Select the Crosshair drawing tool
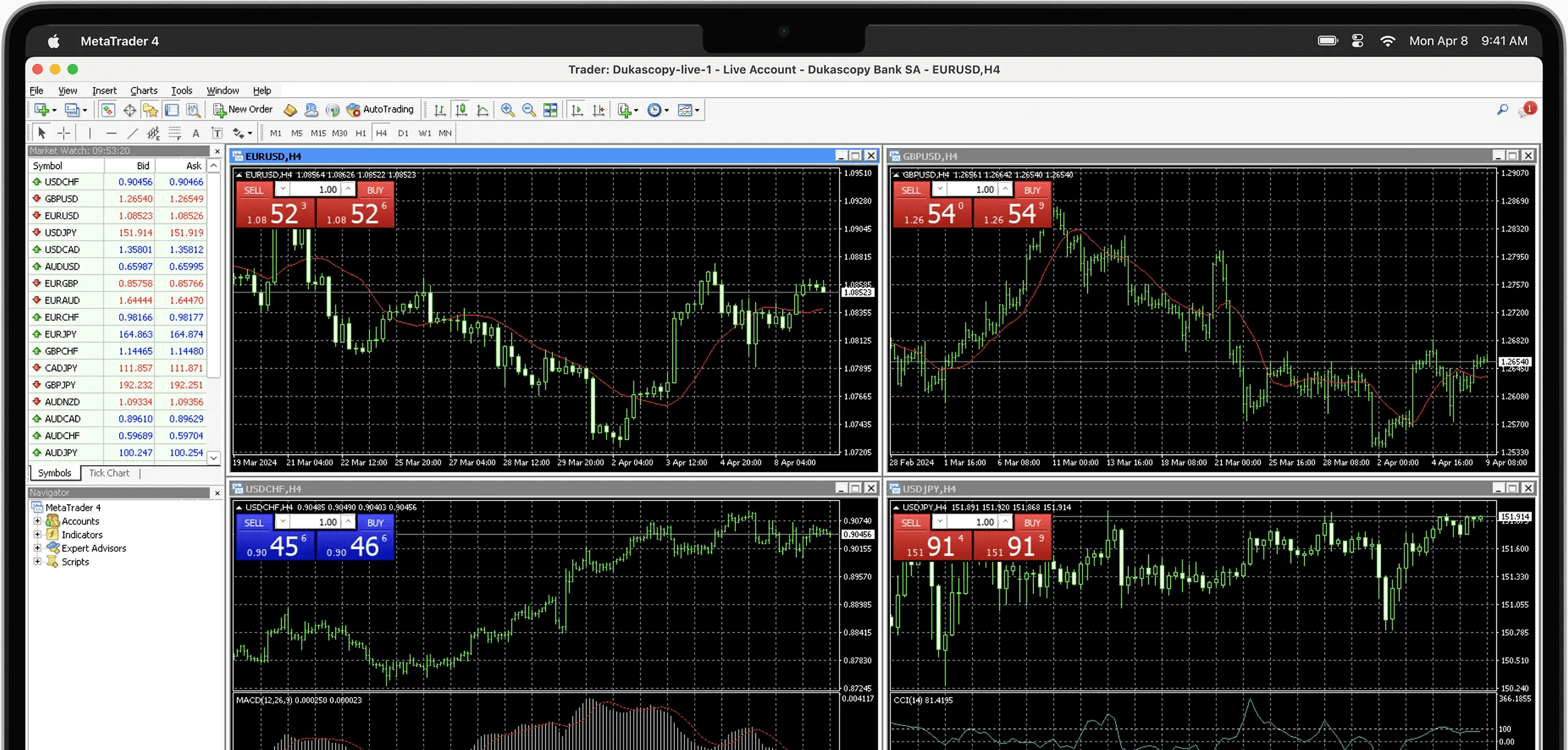Image resolution: width=1568 pixels, height=750 pixels. 64,133
